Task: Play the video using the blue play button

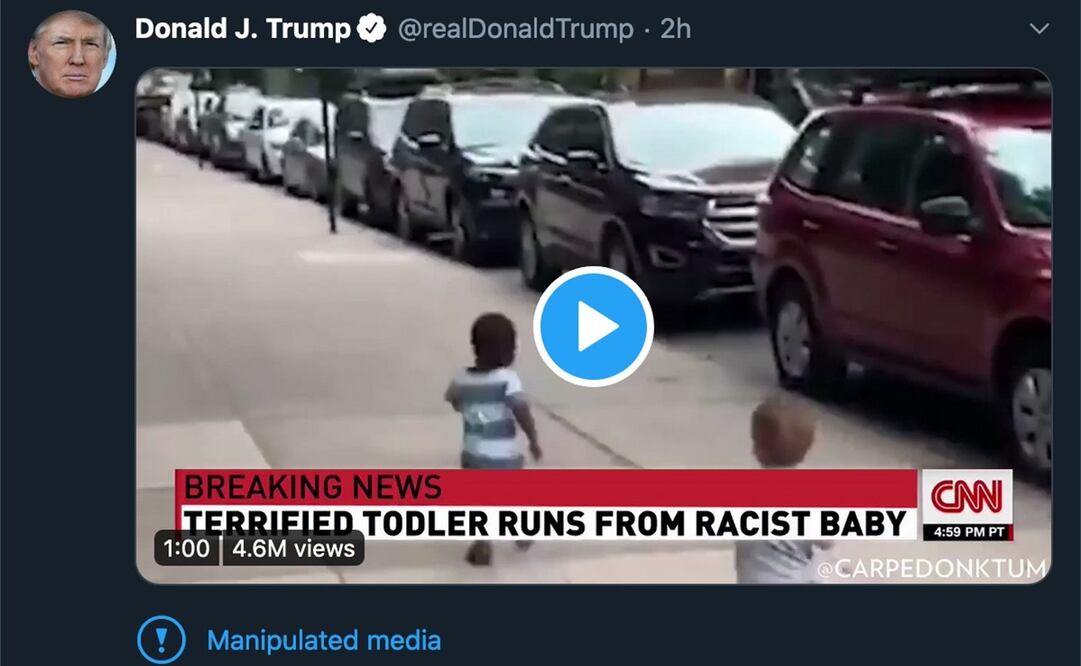Action: coord(594,326)
